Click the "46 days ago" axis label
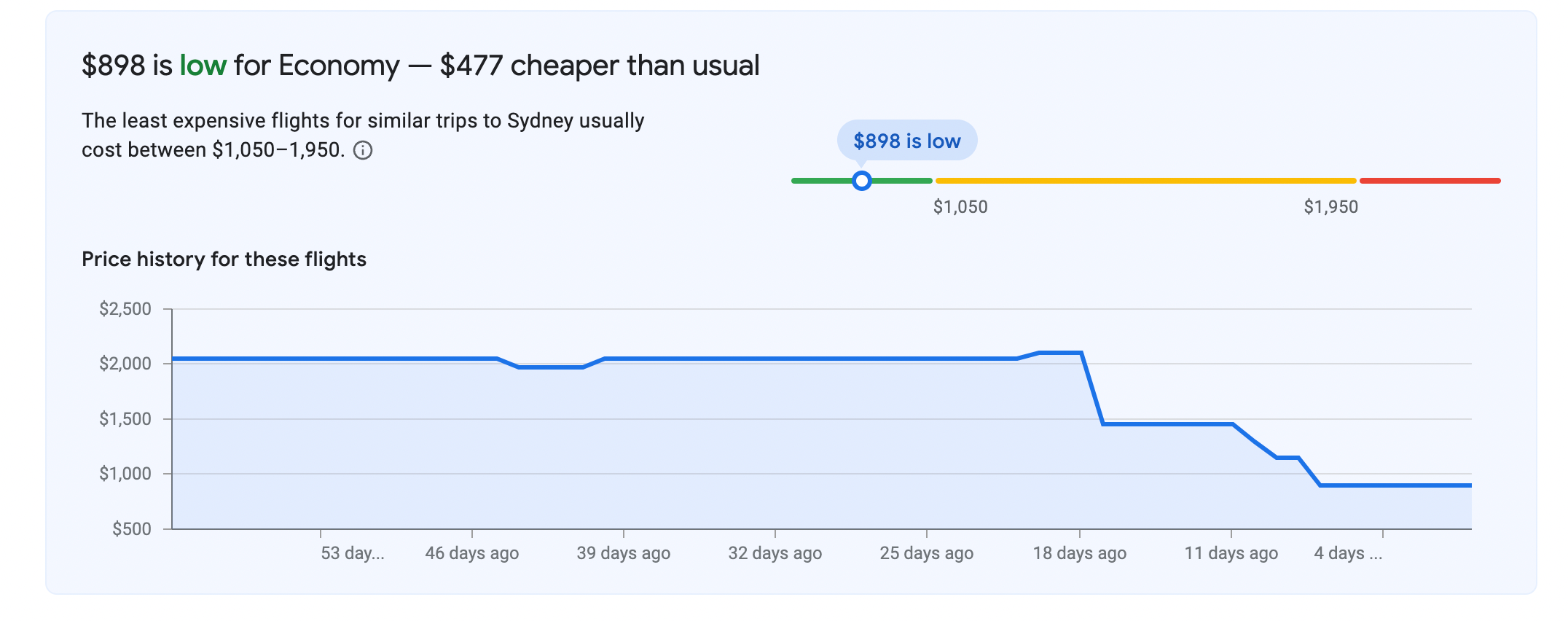Screen dimensions: 1568x621 tap(472, 553)
